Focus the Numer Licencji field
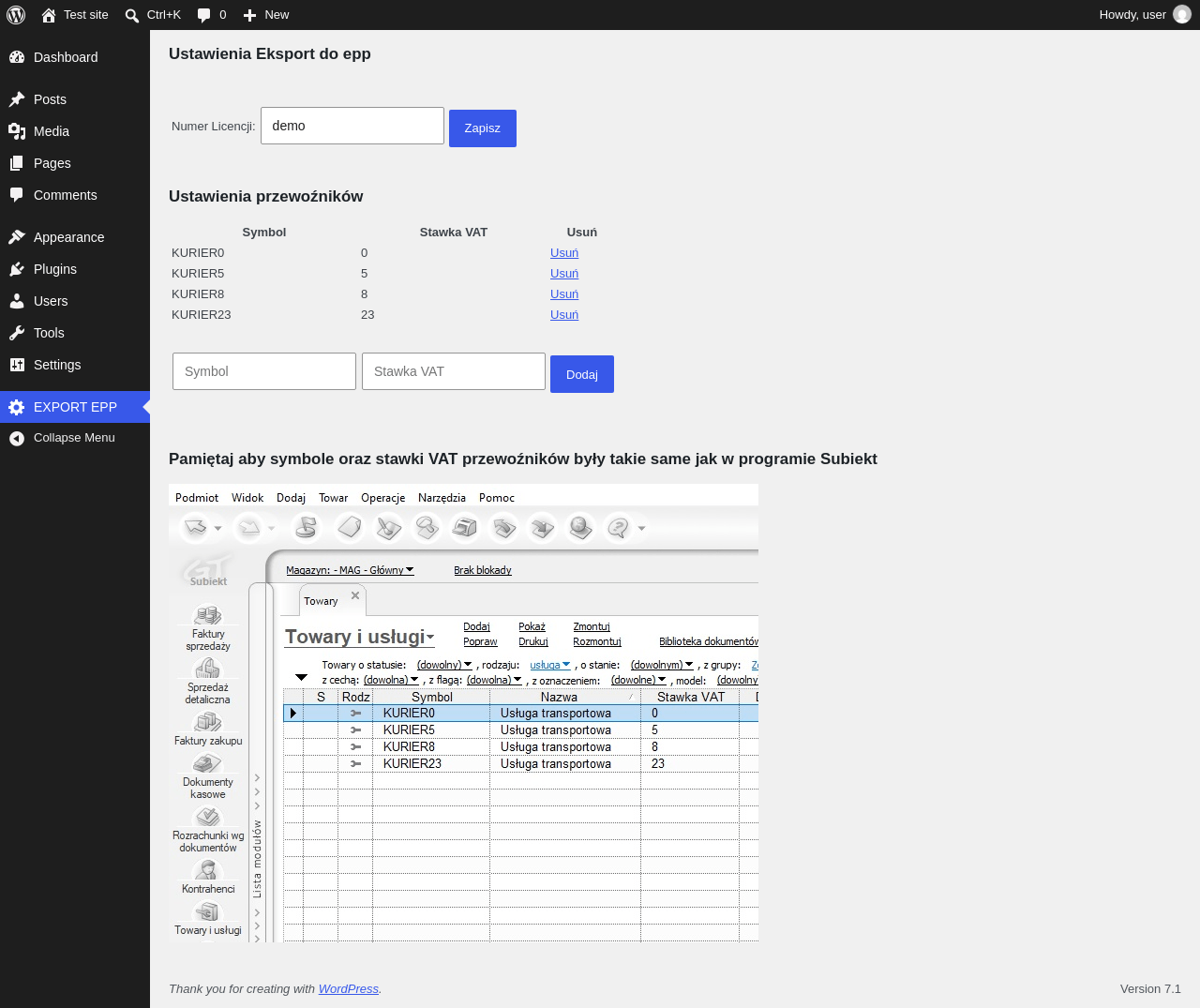 352,126
